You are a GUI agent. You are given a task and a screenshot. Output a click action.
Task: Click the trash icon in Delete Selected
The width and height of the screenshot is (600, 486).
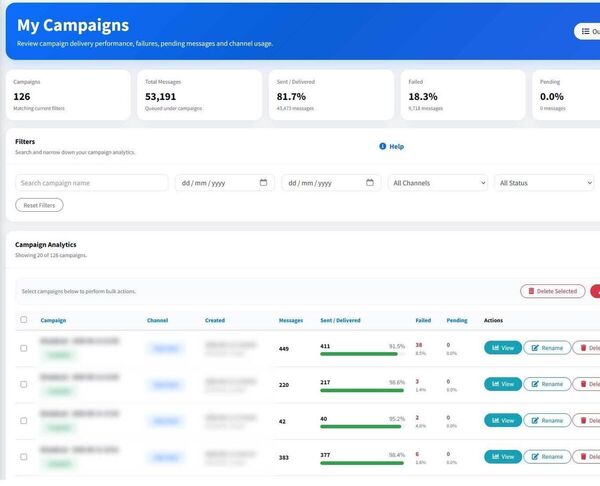[x=531, y=291]
